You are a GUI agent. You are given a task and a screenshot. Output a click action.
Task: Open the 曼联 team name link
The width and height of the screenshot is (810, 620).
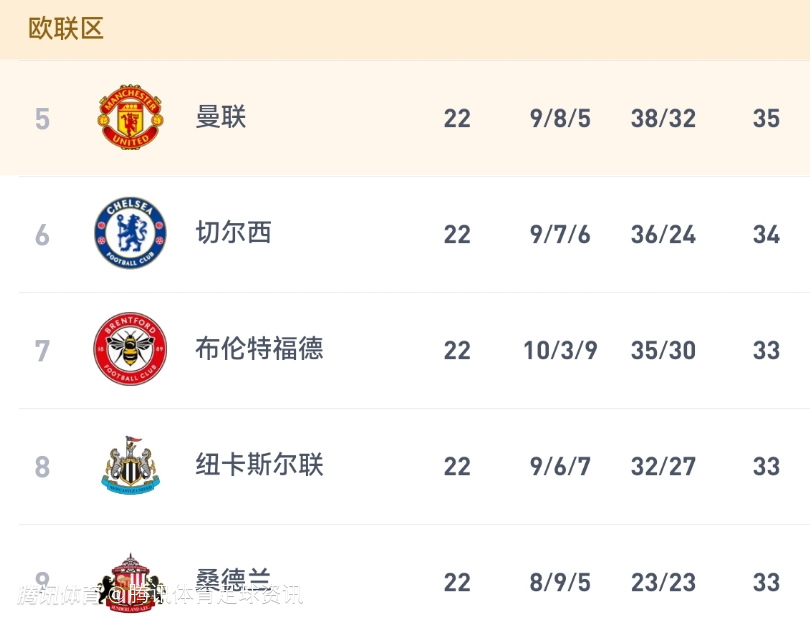[221, 117]
